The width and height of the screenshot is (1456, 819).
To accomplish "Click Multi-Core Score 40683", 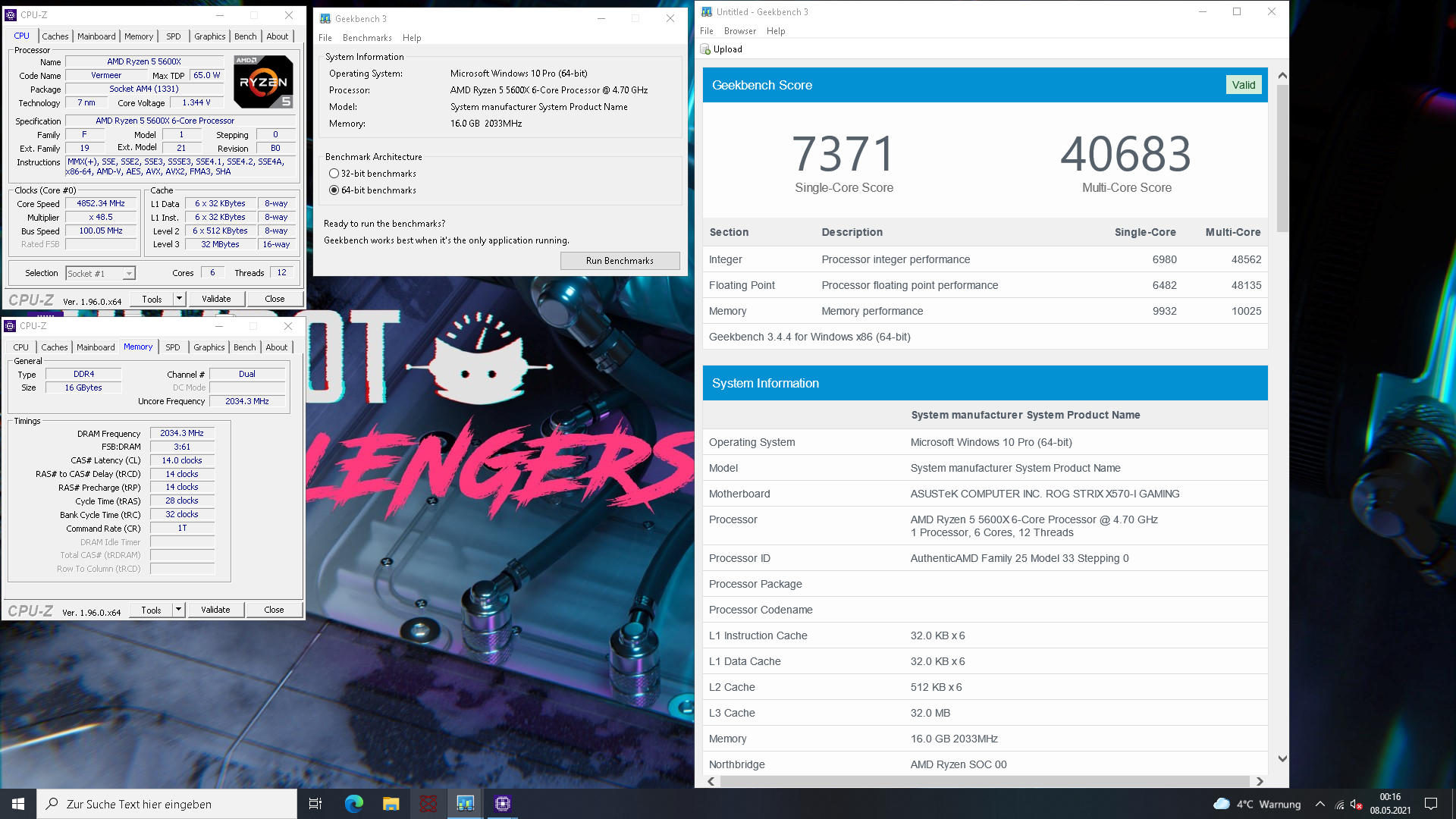I will (x=1126, y=154).
